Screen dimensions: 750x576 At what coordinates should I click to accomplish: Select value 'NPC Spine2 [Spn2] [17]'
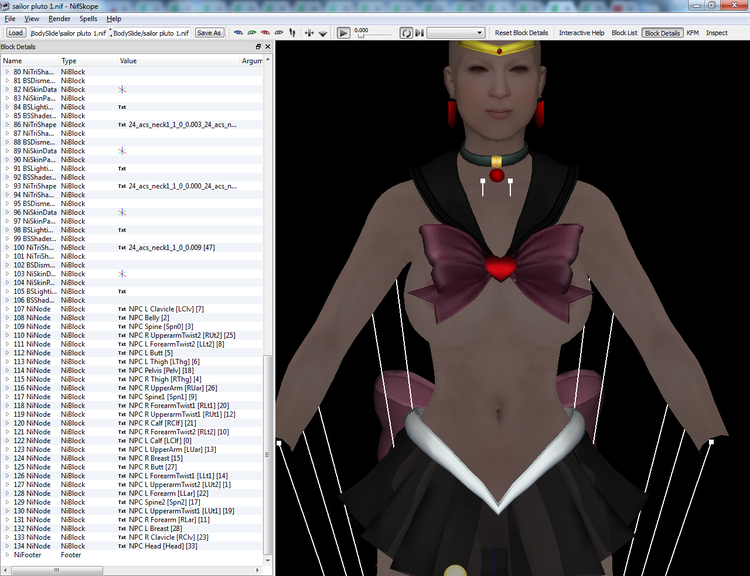pos(164,502)
